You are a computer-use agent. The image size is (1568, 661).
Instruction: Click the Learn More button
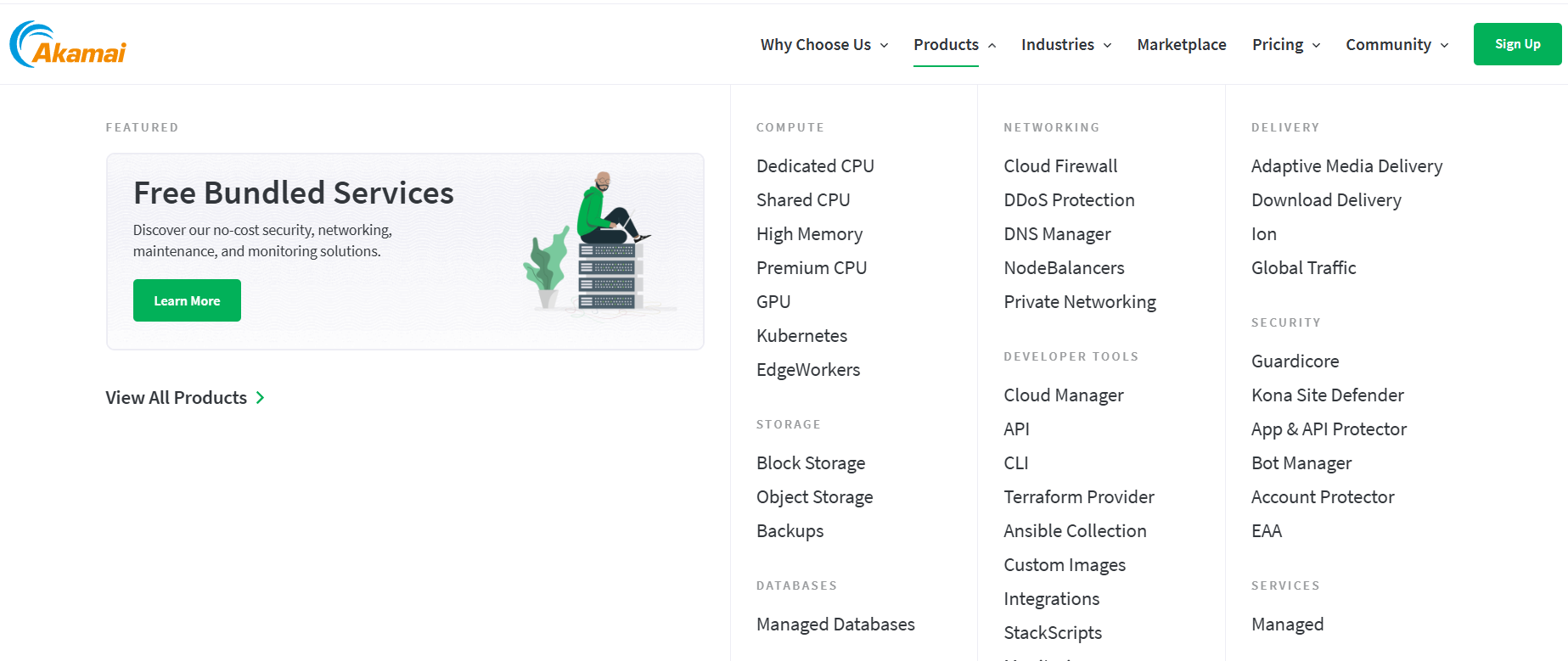coord(187,301)
